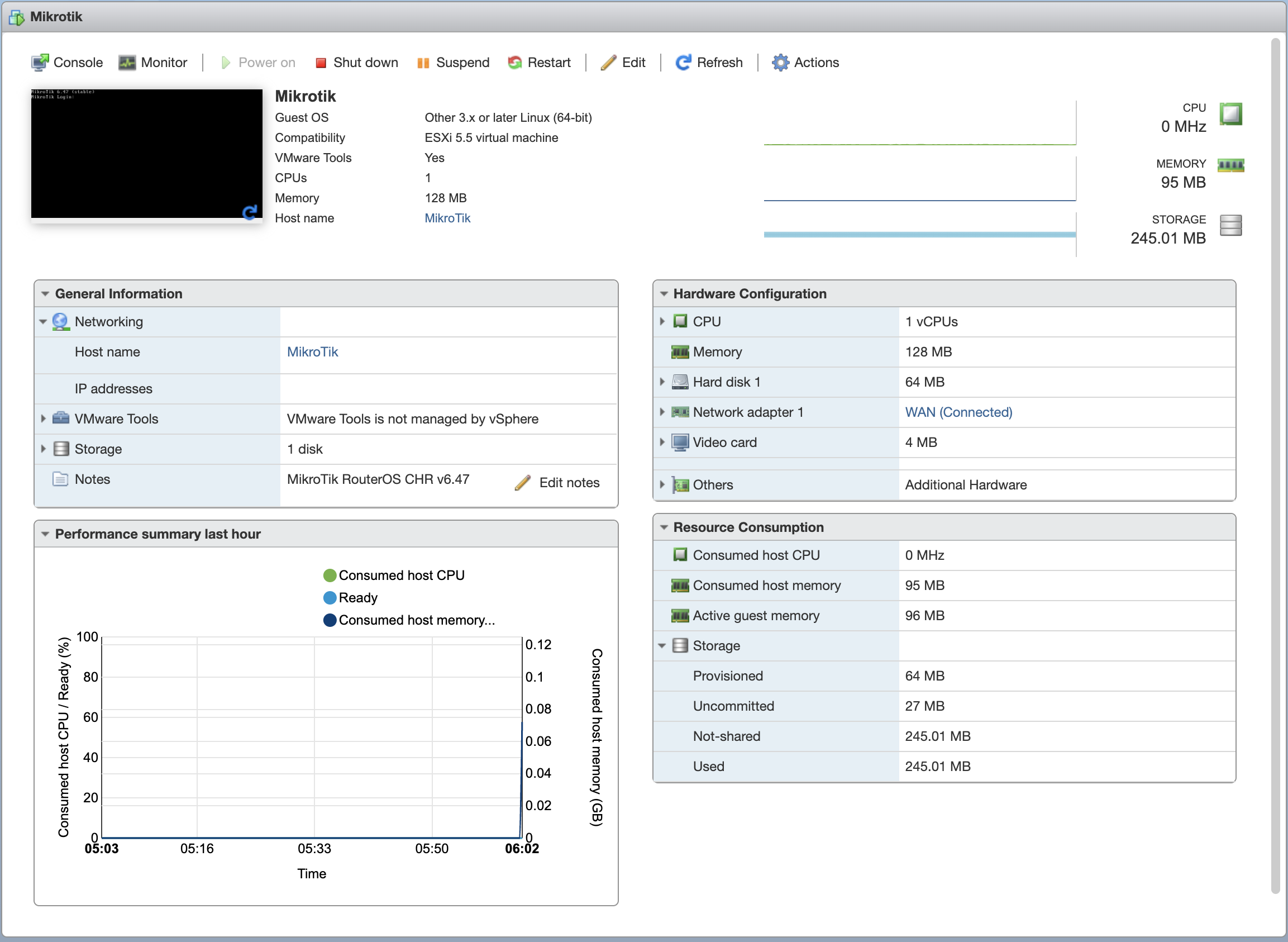Select the 'MikroTik RouterOS CHR v6.47' notes text
1288x942 pixels.
[378, 479]
